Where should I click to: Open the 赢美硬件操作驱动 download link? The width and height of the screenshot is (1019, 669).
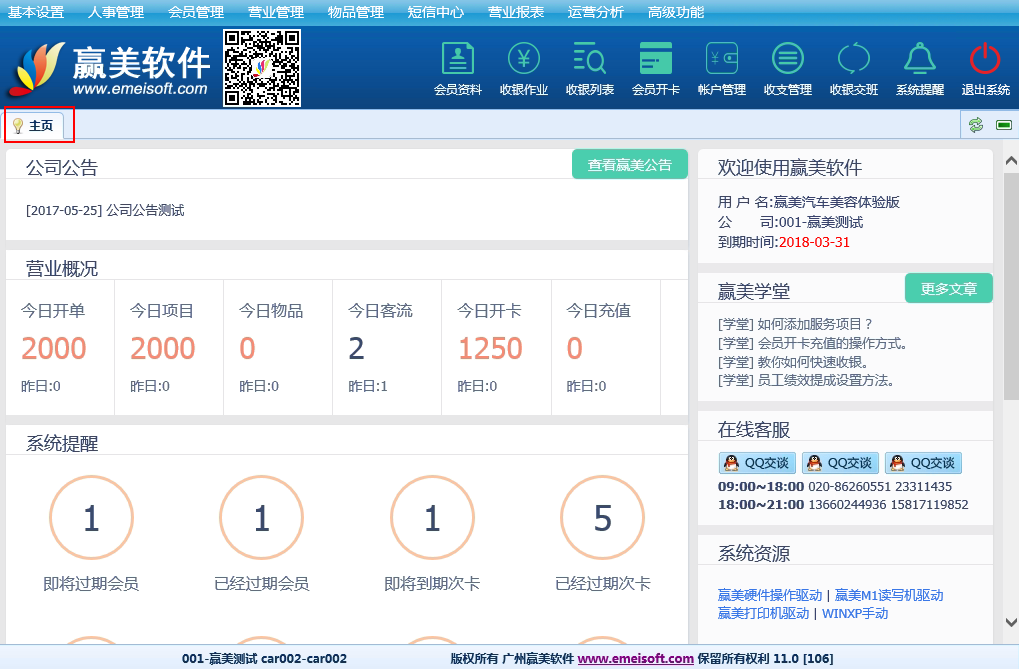pyautogui.click(x=770, y=595)
